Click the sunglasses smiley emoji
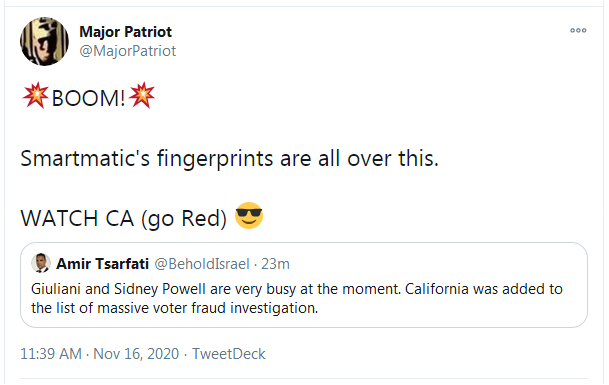This screenshot has width=609, height=385. 249,216
